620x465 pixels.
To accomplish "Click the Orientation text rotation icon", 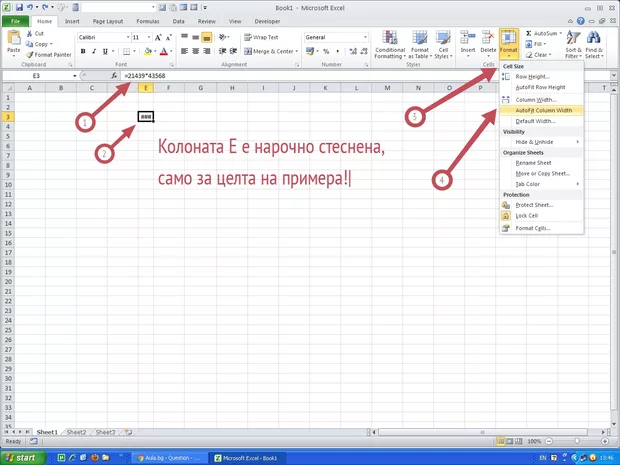I will coord(223,37).
